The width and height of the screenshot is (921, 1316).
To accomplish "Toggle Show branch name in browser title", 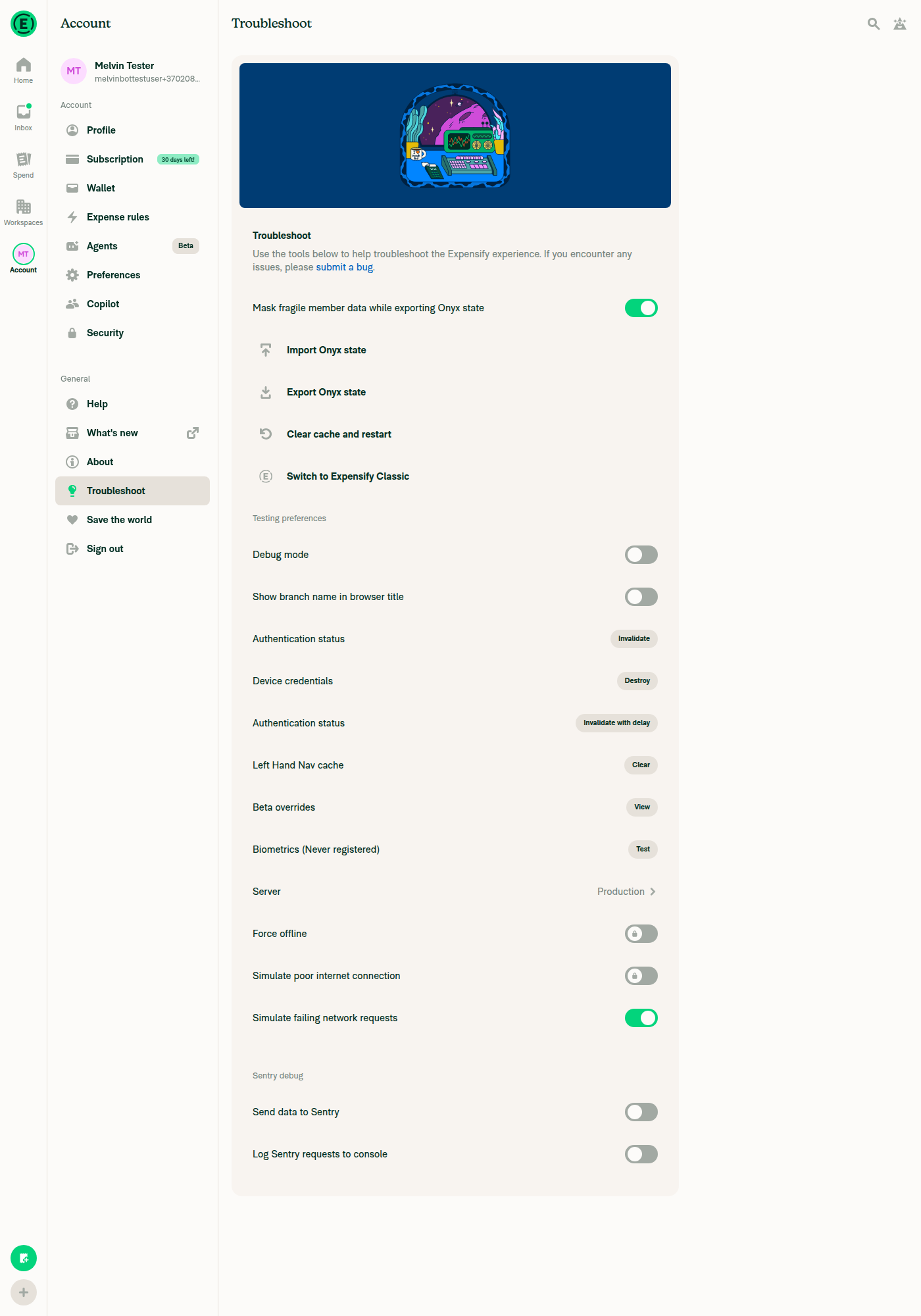I will pyautogui.click(x=641, y=597).
